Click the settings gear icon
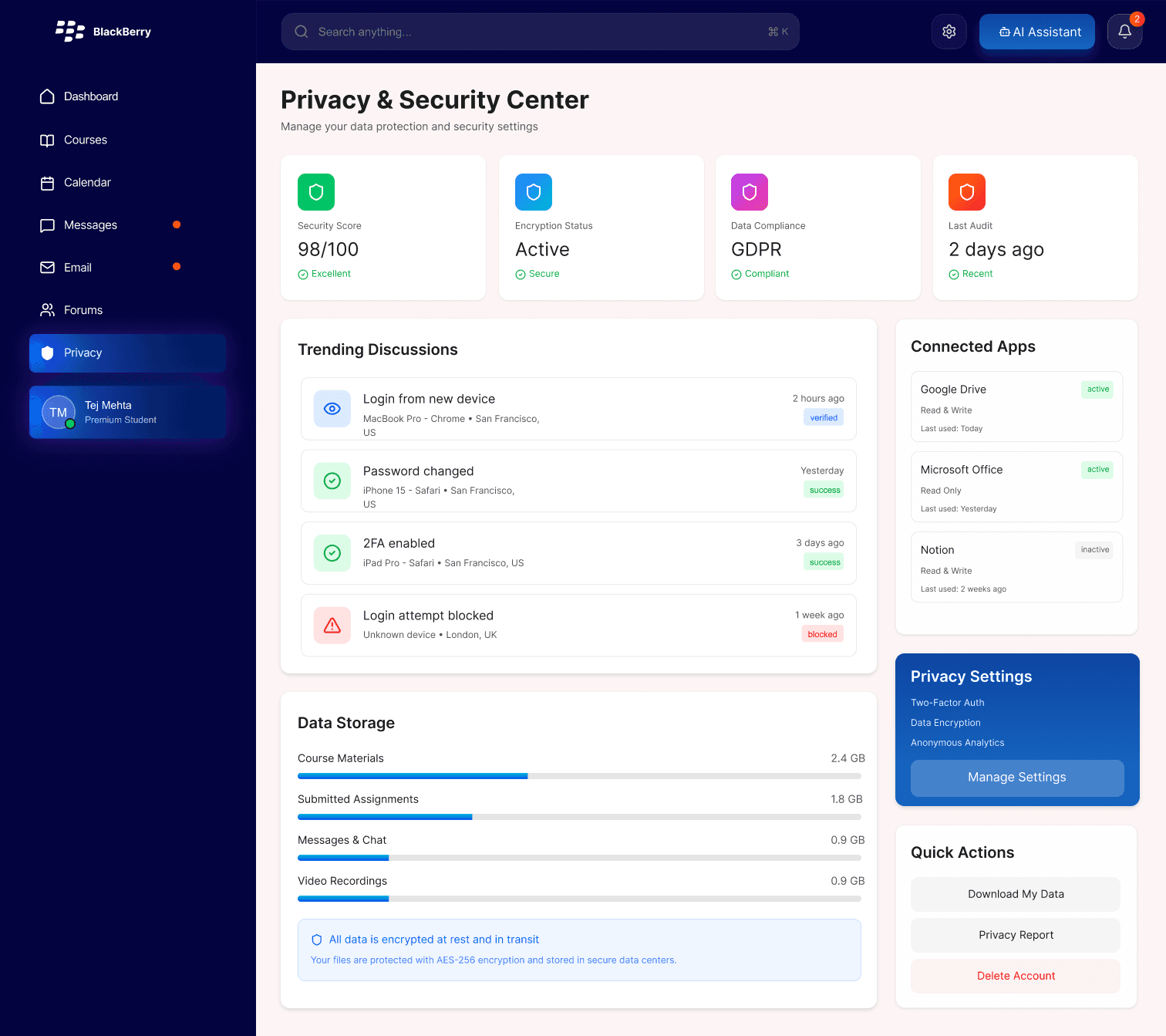 click(949, 32)
